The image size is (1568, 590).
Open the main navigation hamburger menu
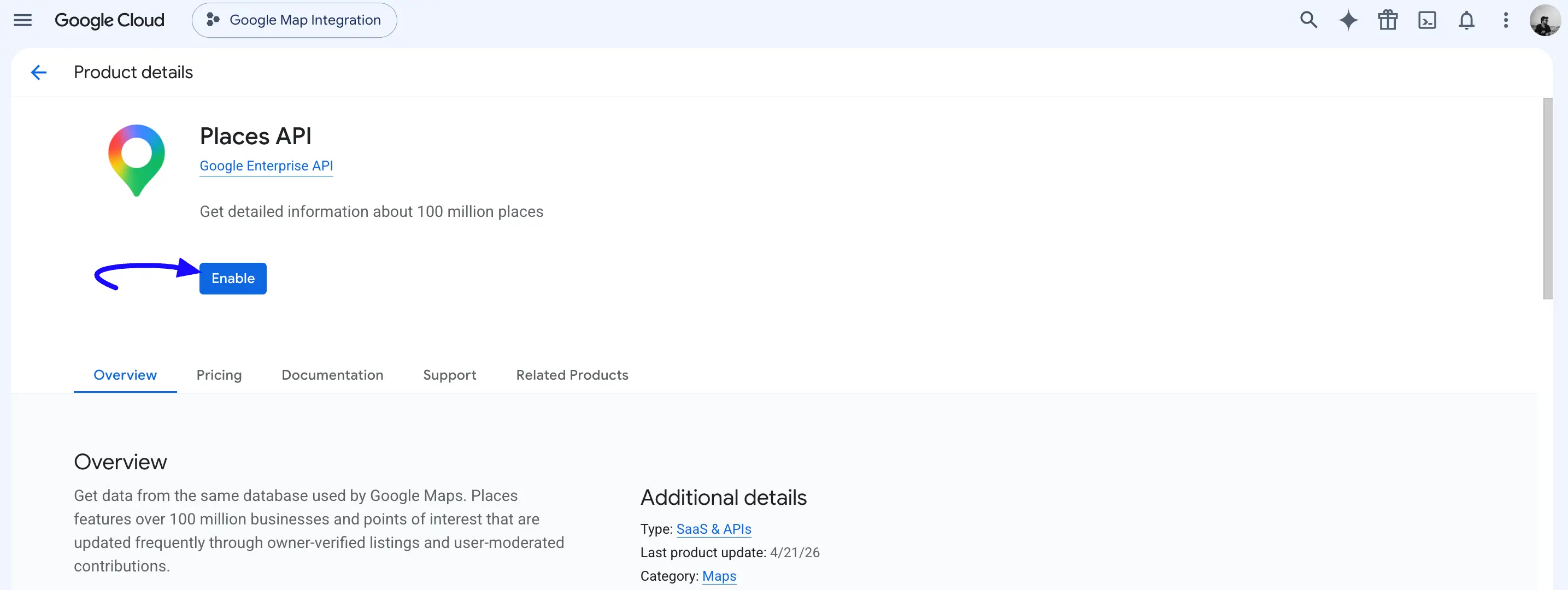[22, 20]
